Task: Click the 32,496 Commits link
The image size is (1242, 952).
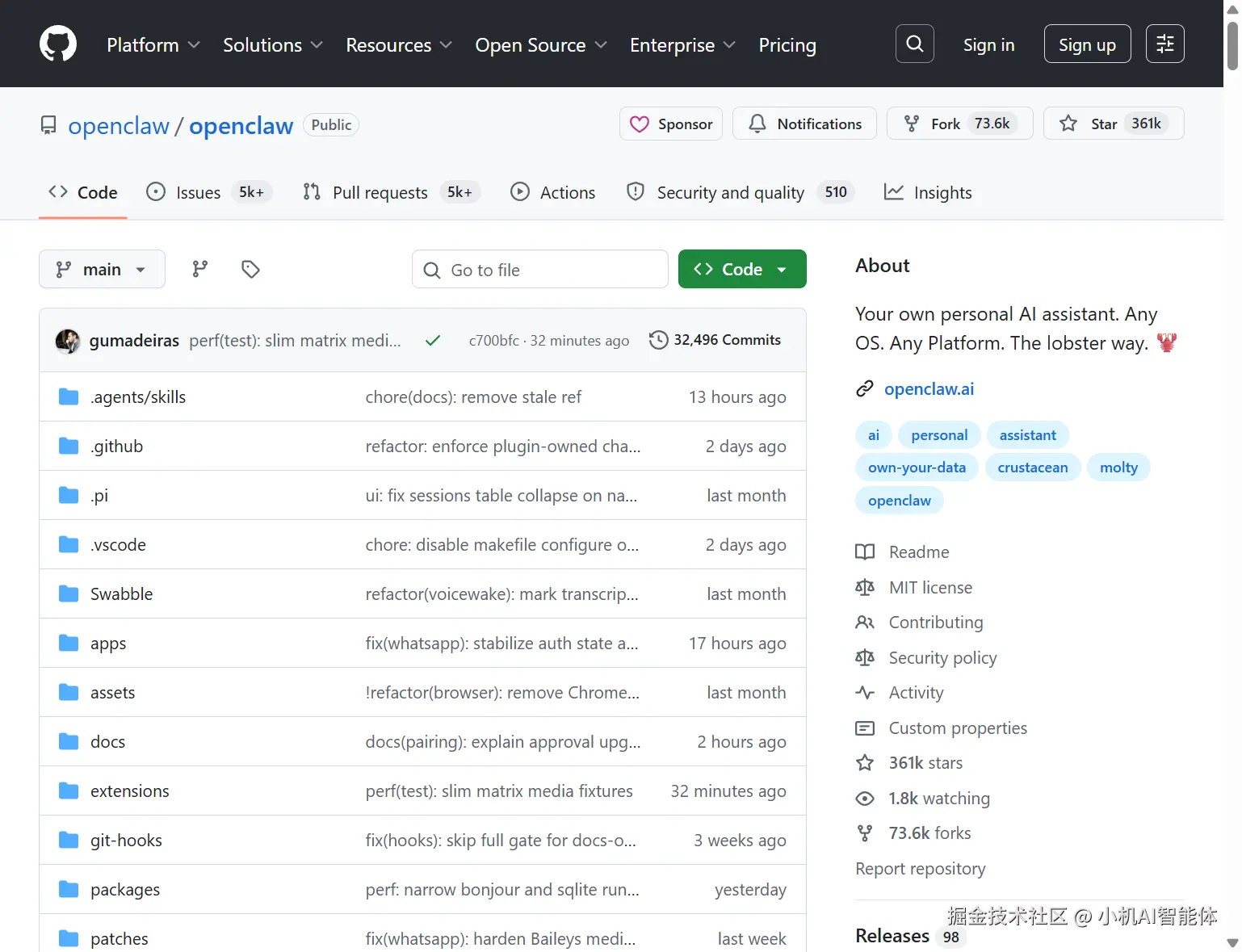Action: (x=715, y=340)
